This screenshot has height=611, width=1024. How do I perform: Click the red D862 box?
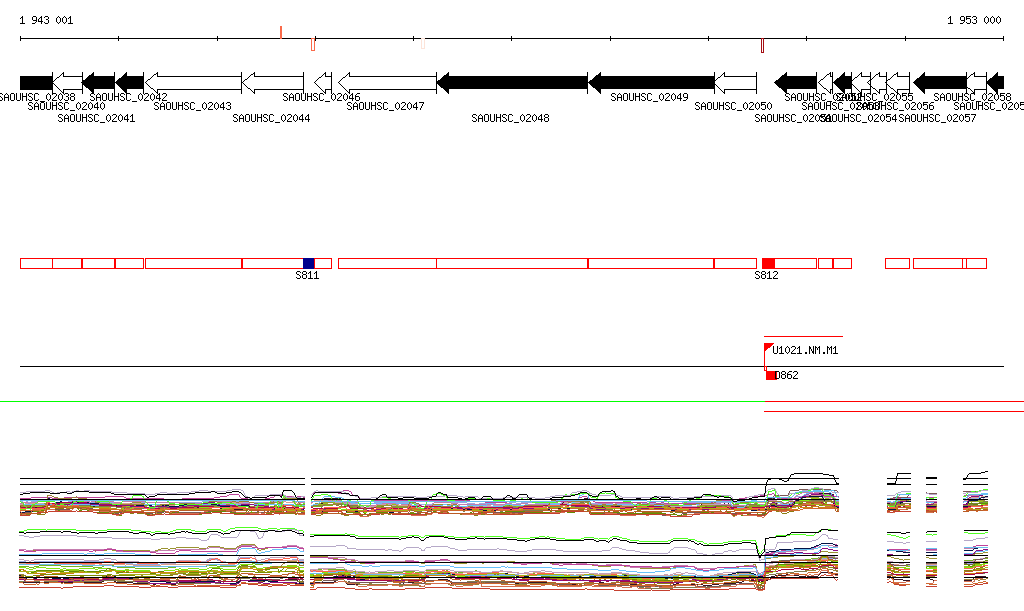tap(771, 375)
